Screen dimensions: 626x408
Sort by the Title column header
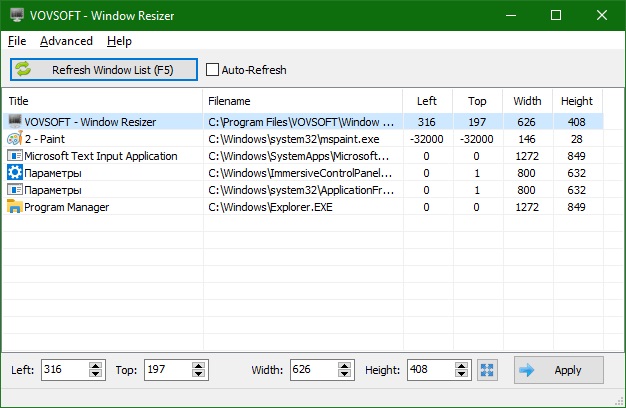103,101
